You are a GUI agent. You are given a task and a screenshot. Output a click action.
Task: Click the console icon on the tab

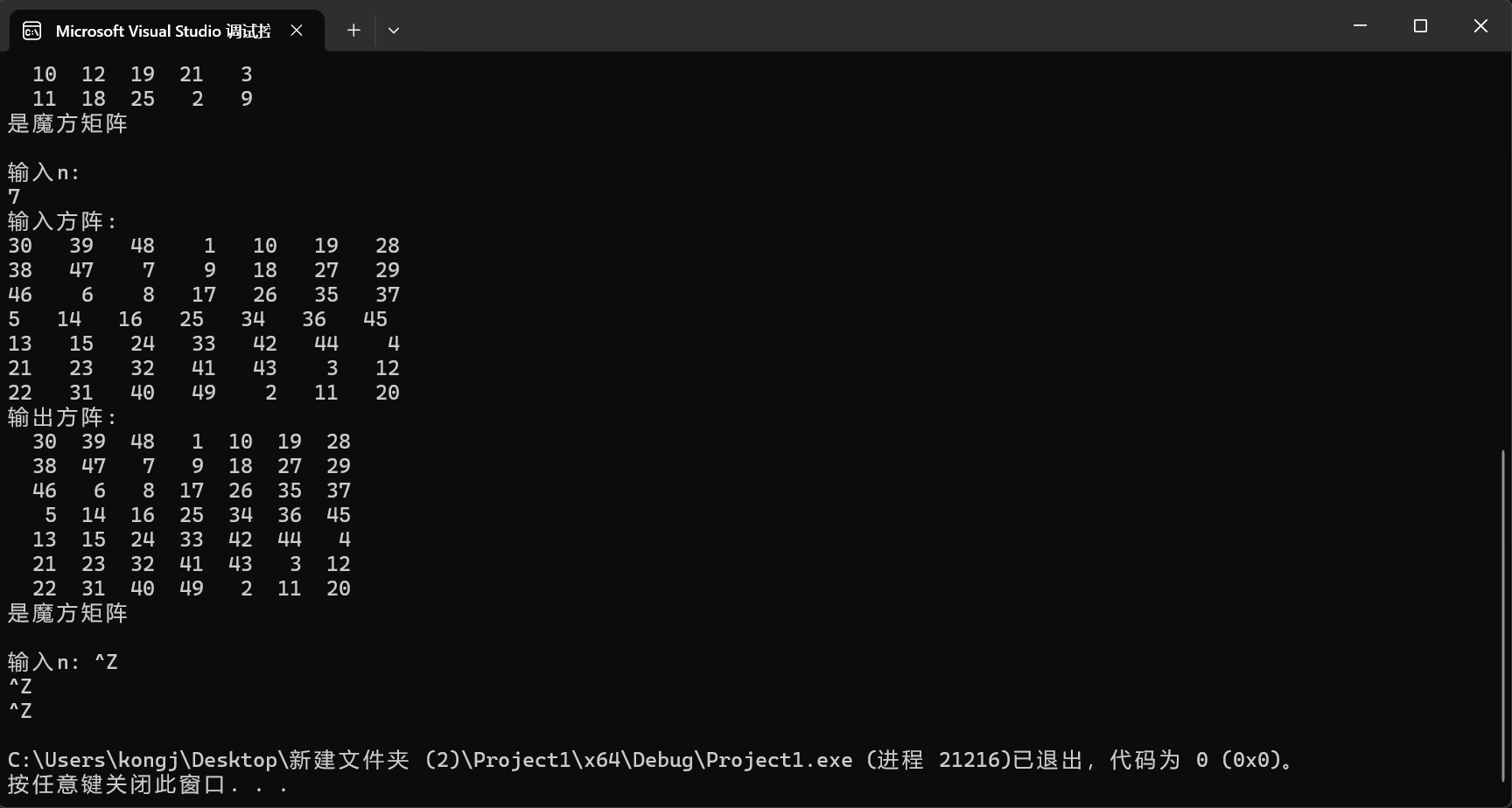32,31
